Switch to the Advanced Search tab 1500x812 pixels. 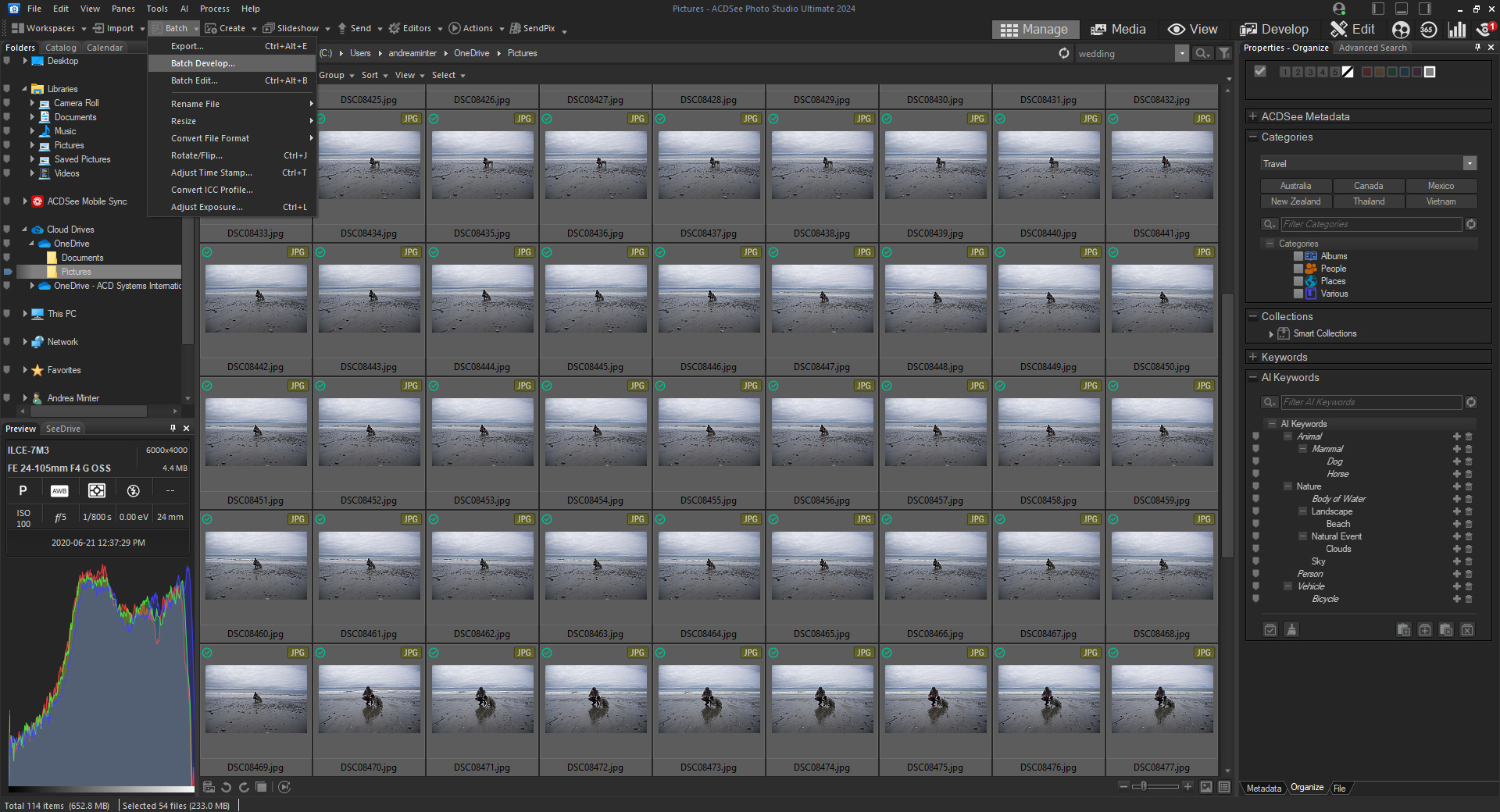pos(1373,48)
